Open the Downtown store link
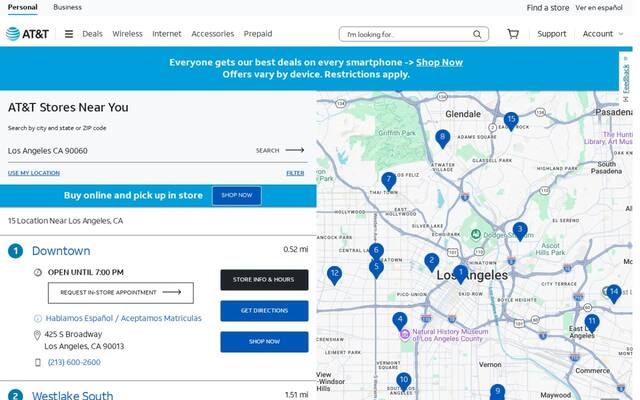Screen dimensions: 640x400 (61, 251)
